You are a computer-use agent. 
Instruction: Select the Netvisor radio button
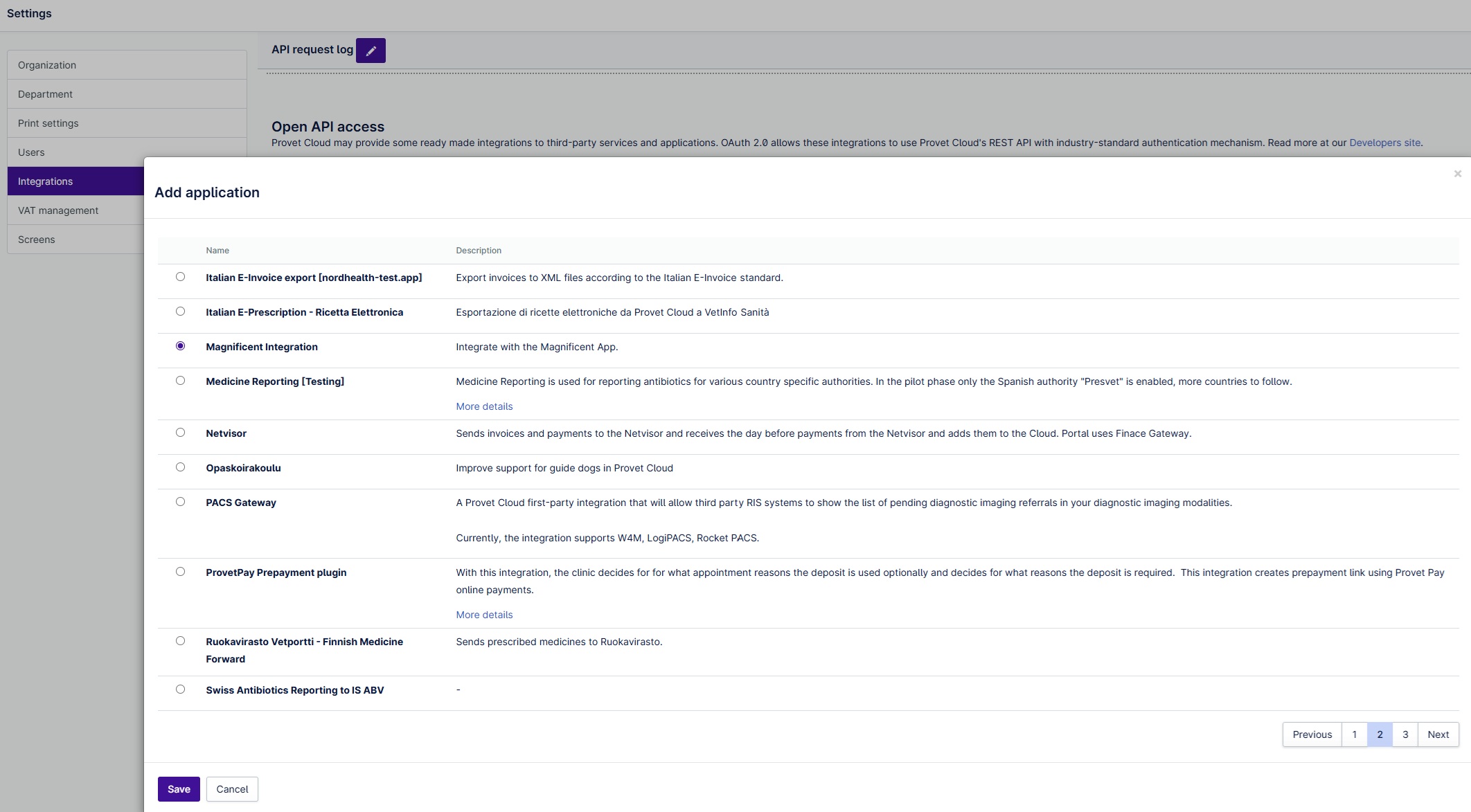point(180,433)
